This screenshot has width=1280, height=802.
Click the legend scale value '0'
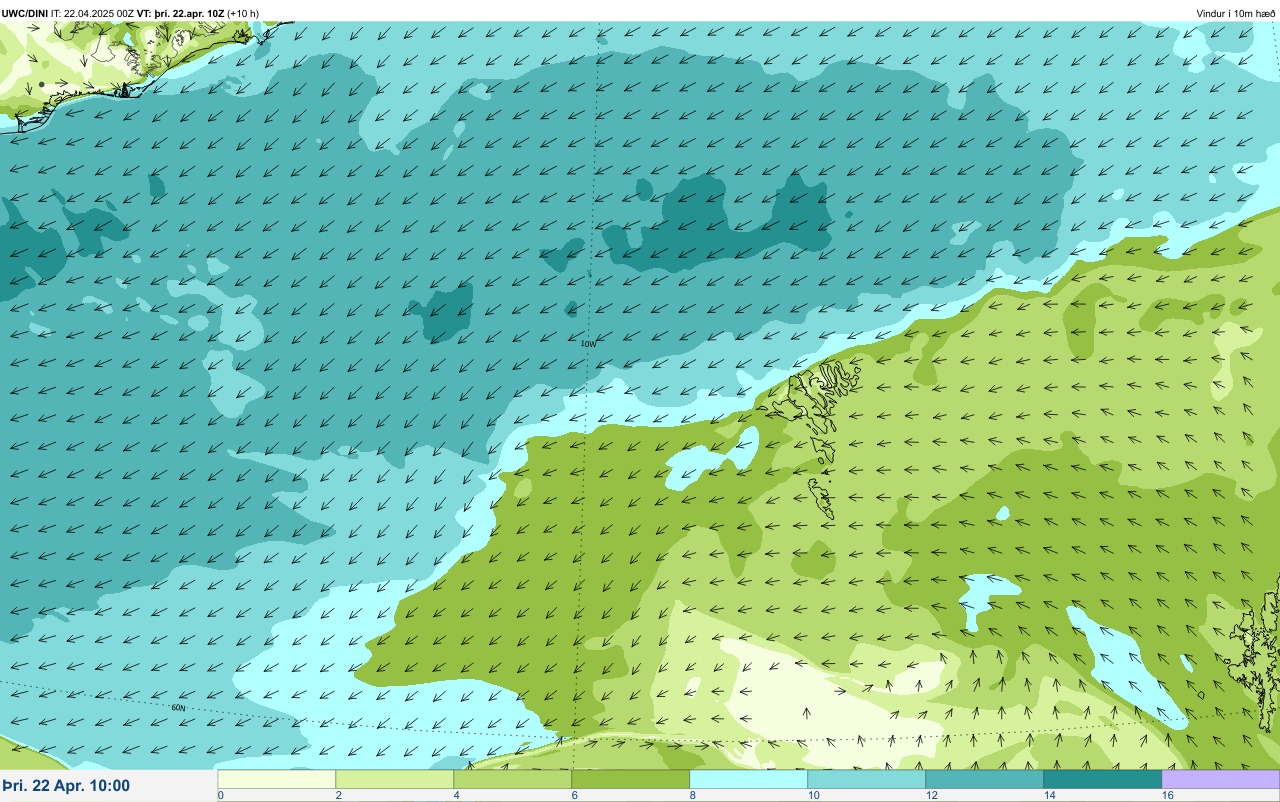pyautogui.click(x=221, y=795)
